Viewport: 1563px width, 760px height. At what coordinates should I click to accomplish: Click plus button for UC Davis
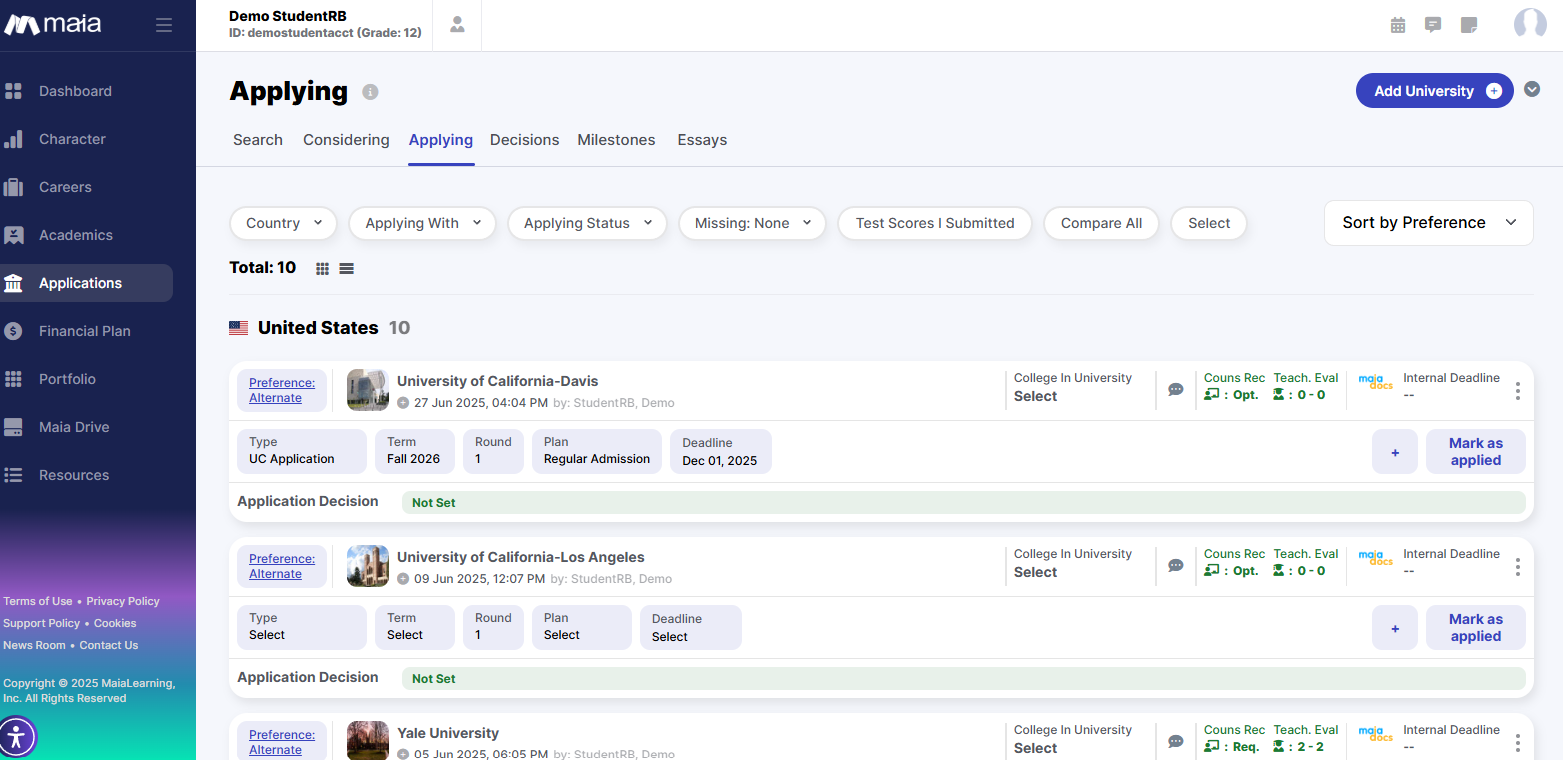tap(1395, 452)
